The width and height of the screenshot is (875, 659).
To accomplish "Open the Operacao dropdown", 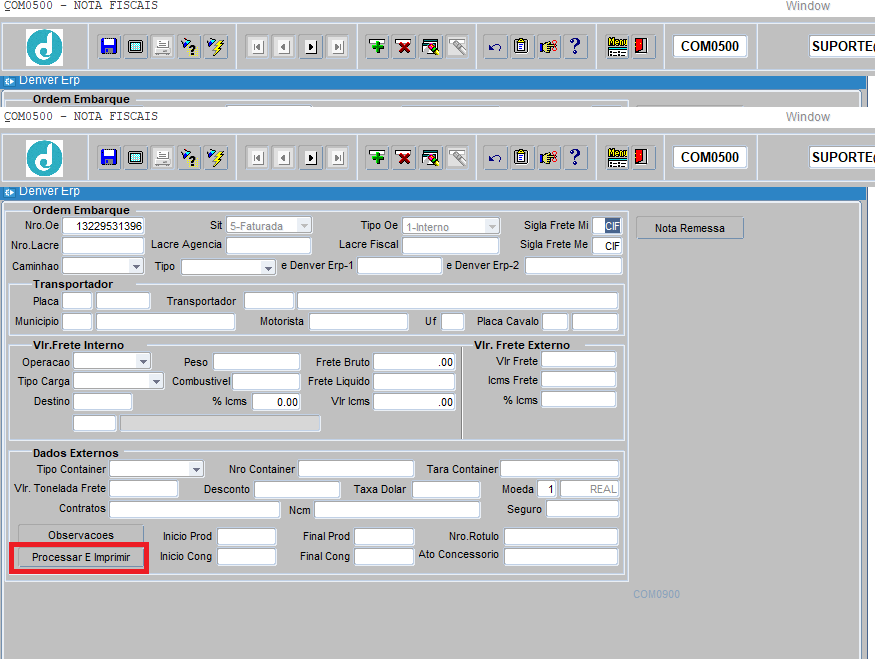I will [143, 362].
